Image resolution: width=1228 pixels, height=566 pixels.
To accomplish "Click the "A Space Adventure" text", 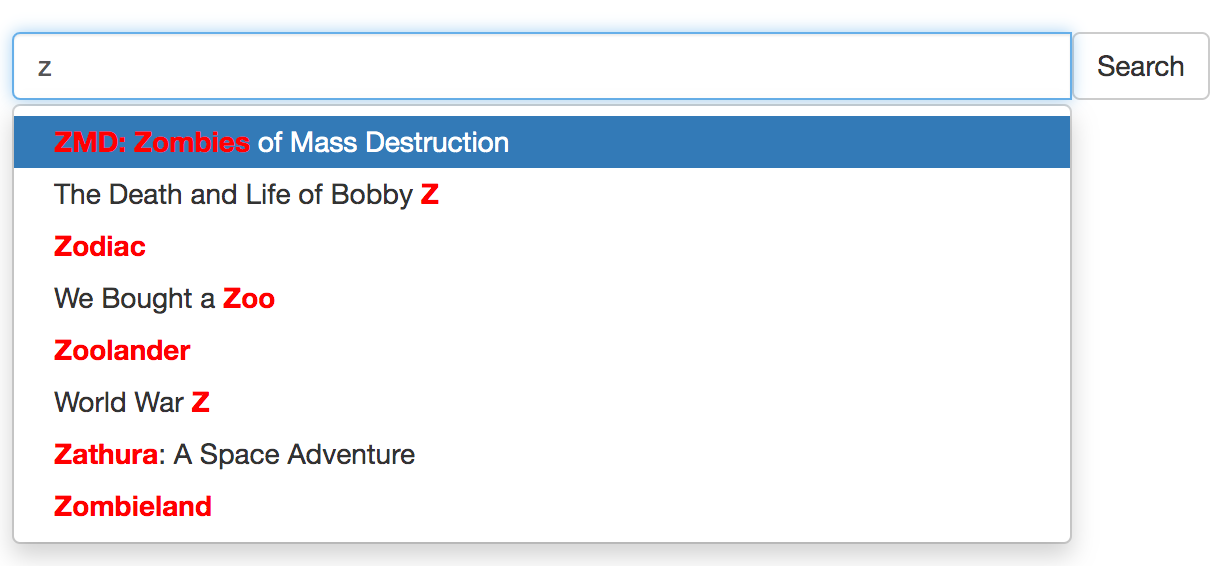I will tap(294, 454).
